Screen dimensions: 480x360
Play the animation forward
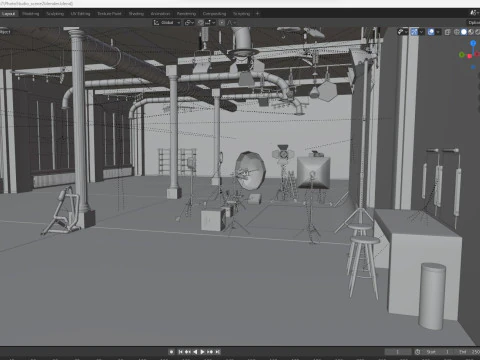tap(202, 352)
